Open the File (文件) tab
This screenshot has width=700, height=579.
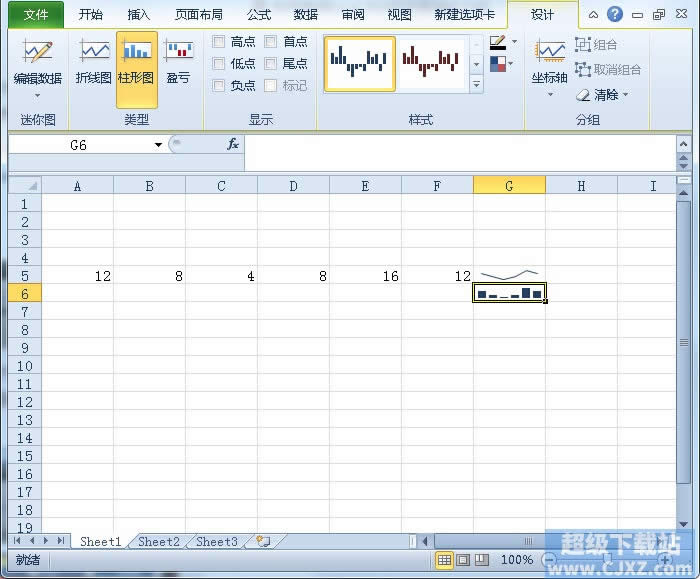[x=35, y=15]
